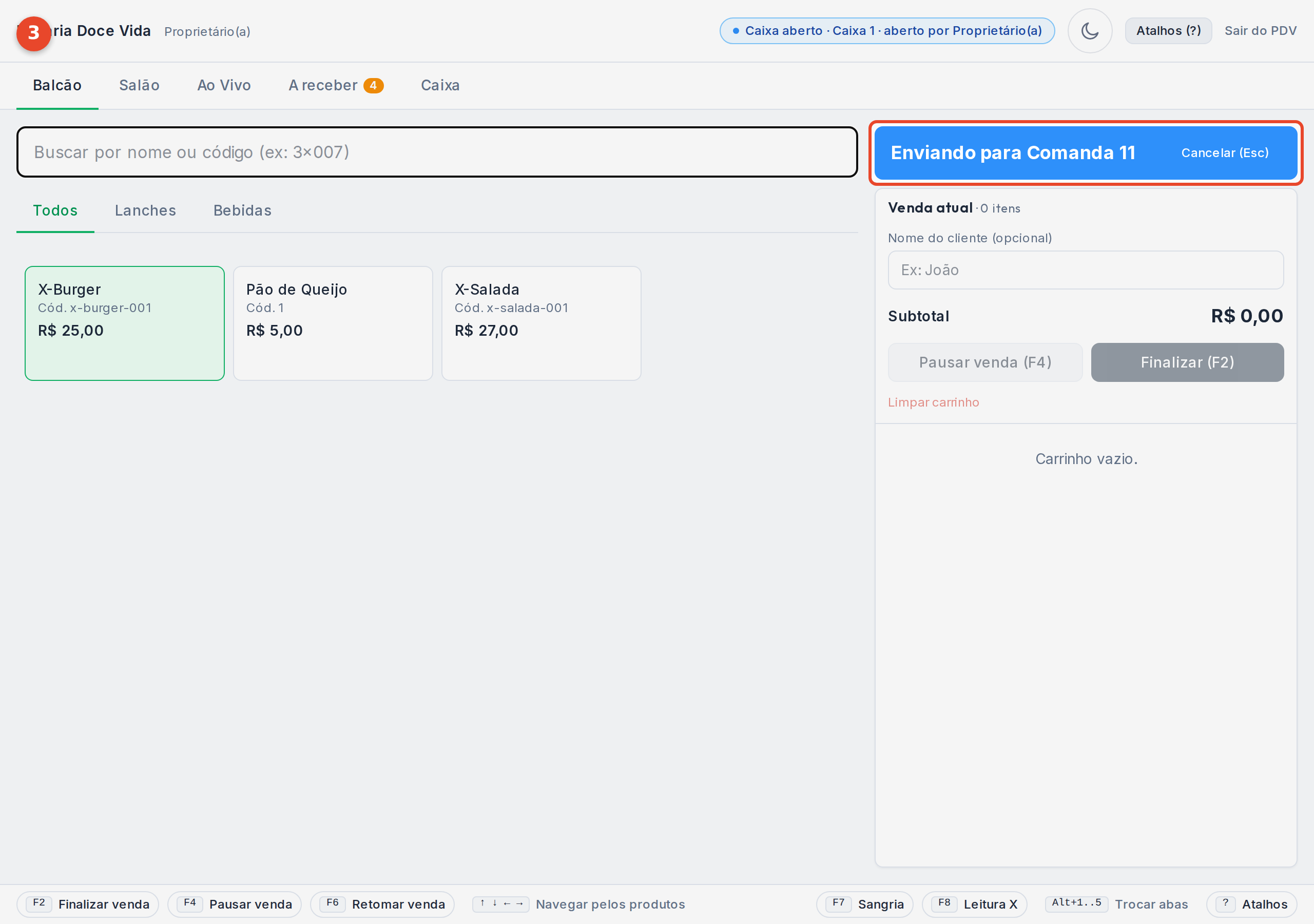Image resolution: width=1314 pixels, height=924 pixels.
Task: Click the orange 4 badge on A receber
Action: (373, 85)
